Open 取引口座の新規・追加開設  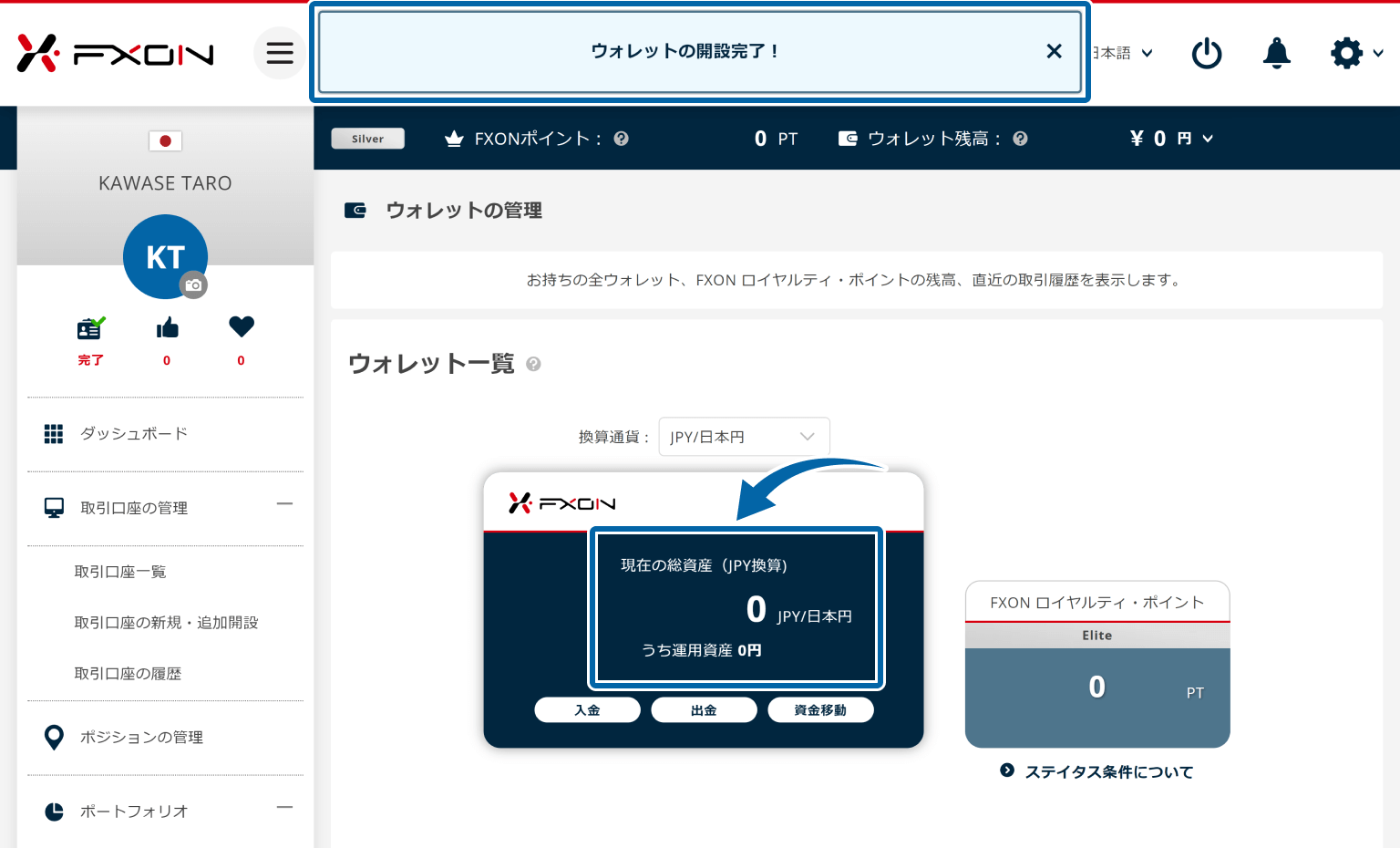coord(166,623)
